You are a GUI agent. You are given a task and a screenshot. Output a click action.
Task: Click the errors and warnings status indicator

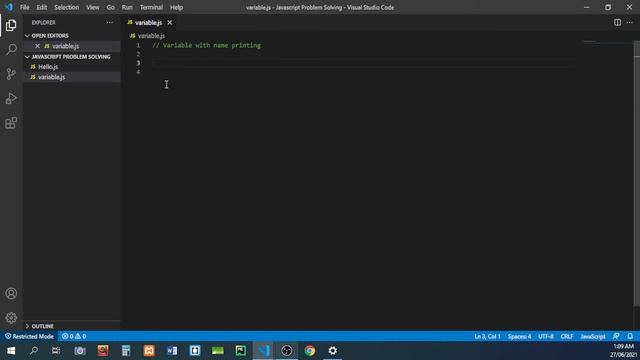point(74,336)
